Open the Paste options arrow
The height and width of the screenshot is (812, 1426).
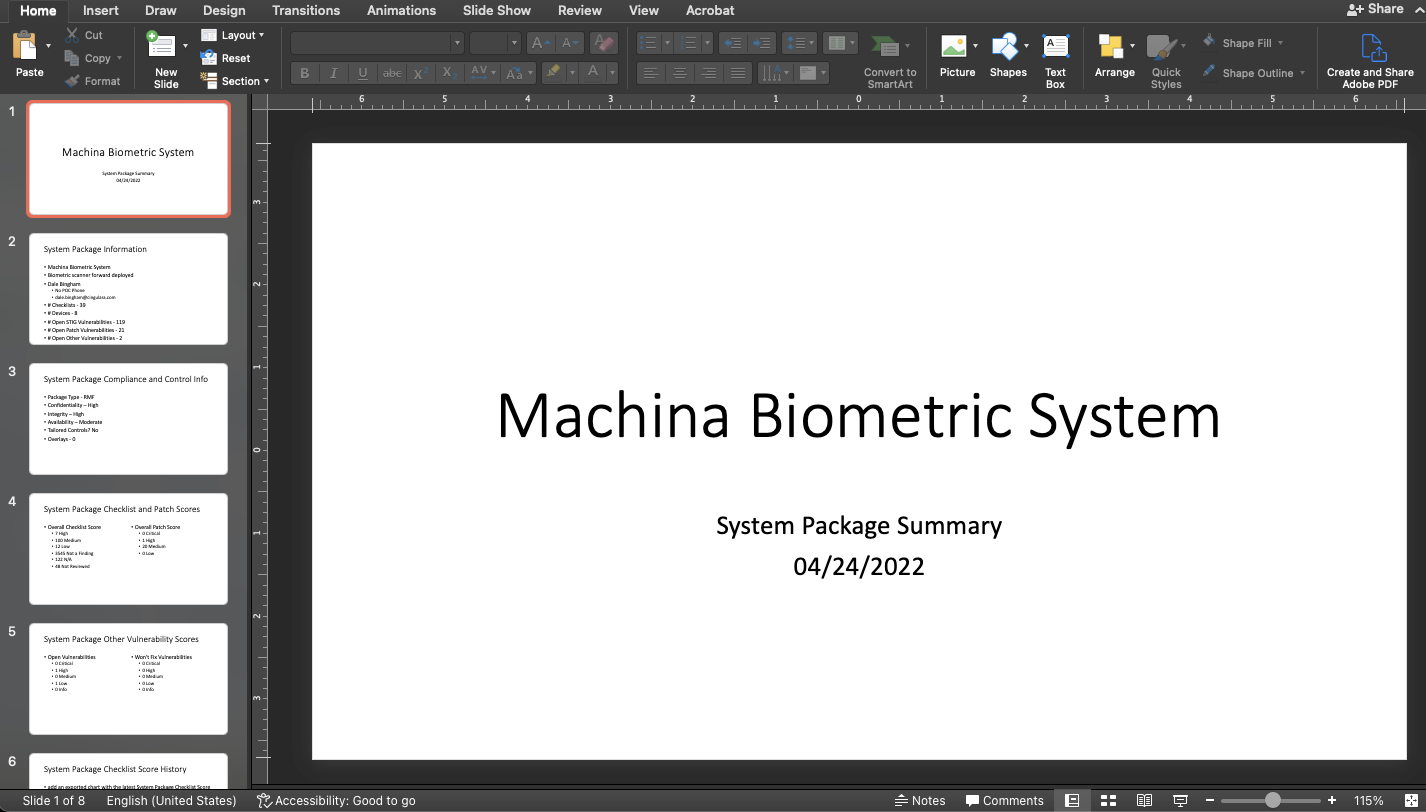[x=48, y=46]
